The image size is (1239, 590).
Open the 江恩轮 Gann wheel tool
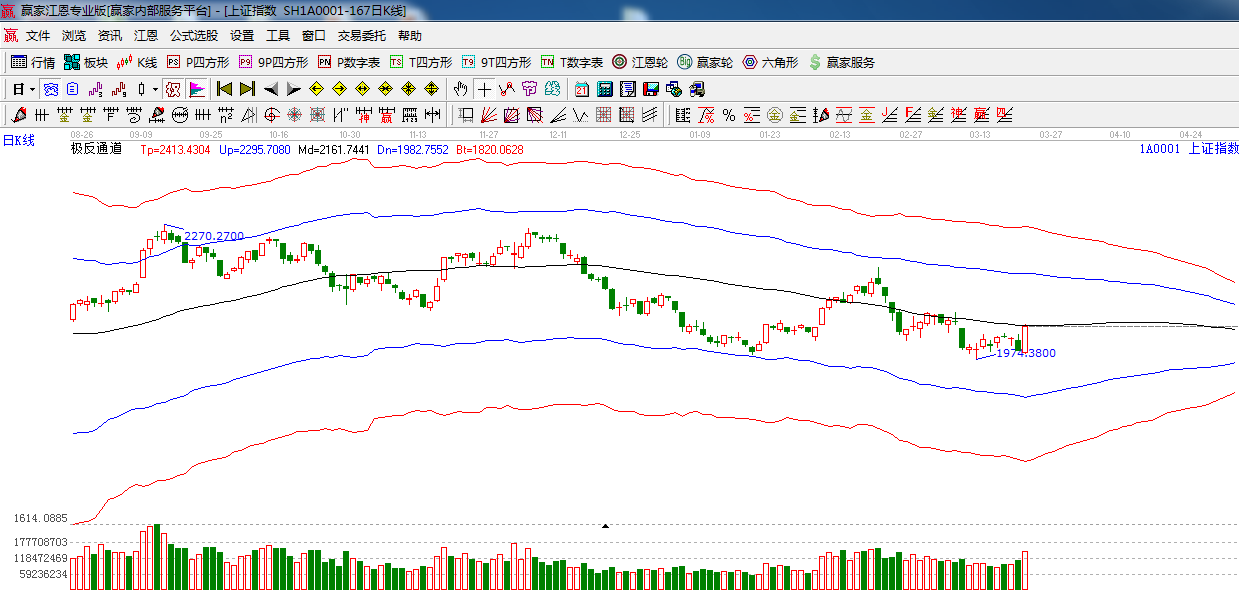coord(640,62)
